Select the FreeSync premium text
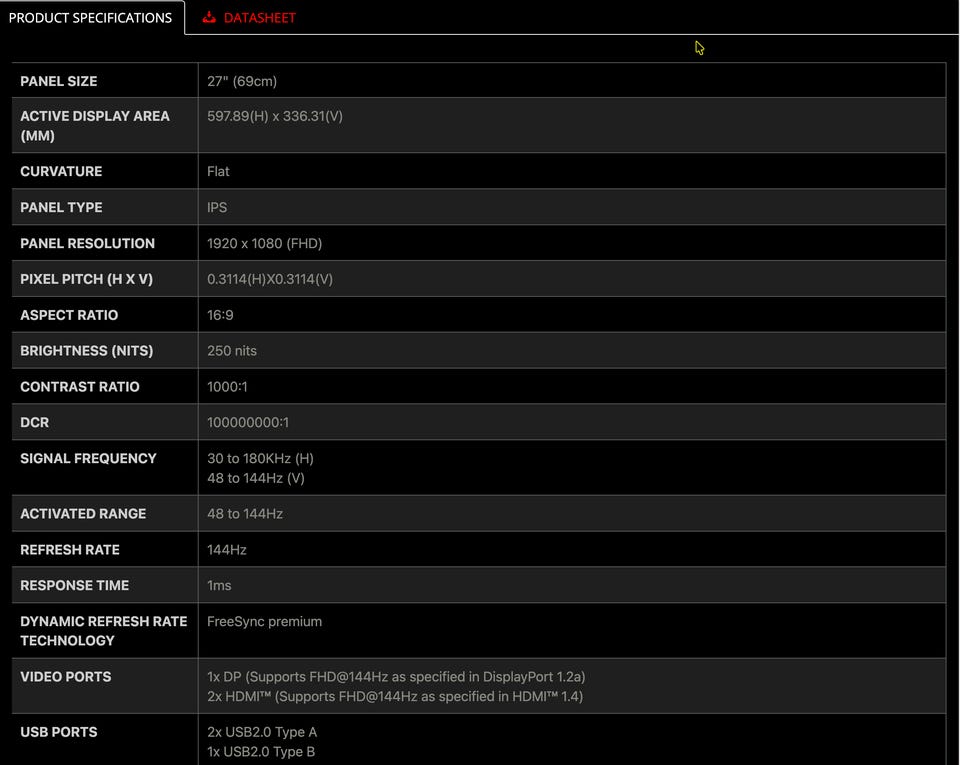This screenshot has width=960, height=765. (x=264, y=621)
